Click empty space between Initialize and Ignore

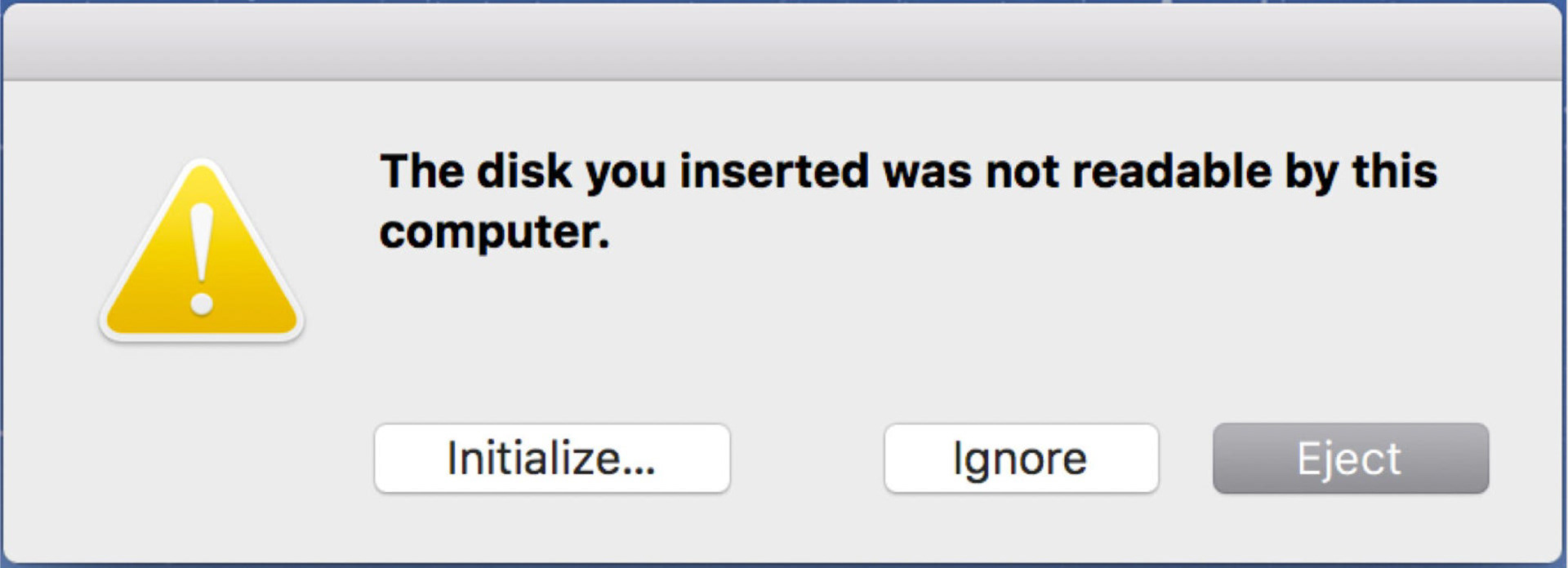pos(807,459)
